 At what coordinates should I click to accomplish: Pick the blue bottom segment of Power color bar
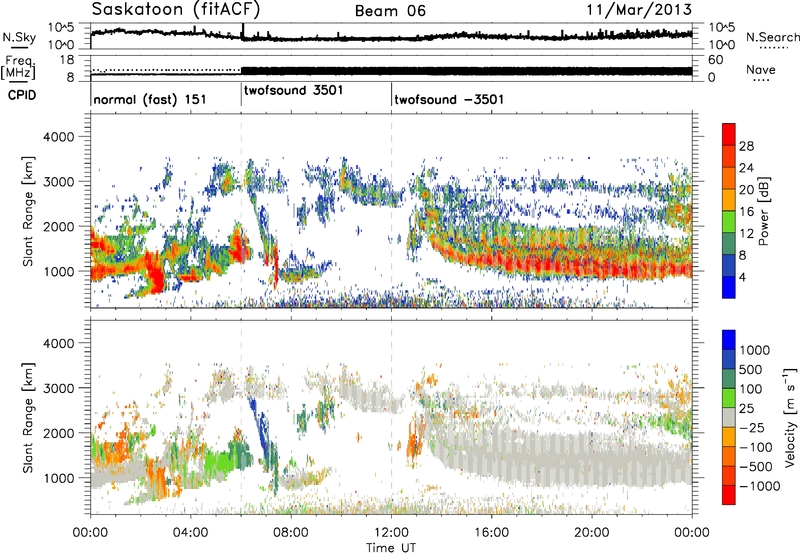pyautogui.click(x=729, y=287)
